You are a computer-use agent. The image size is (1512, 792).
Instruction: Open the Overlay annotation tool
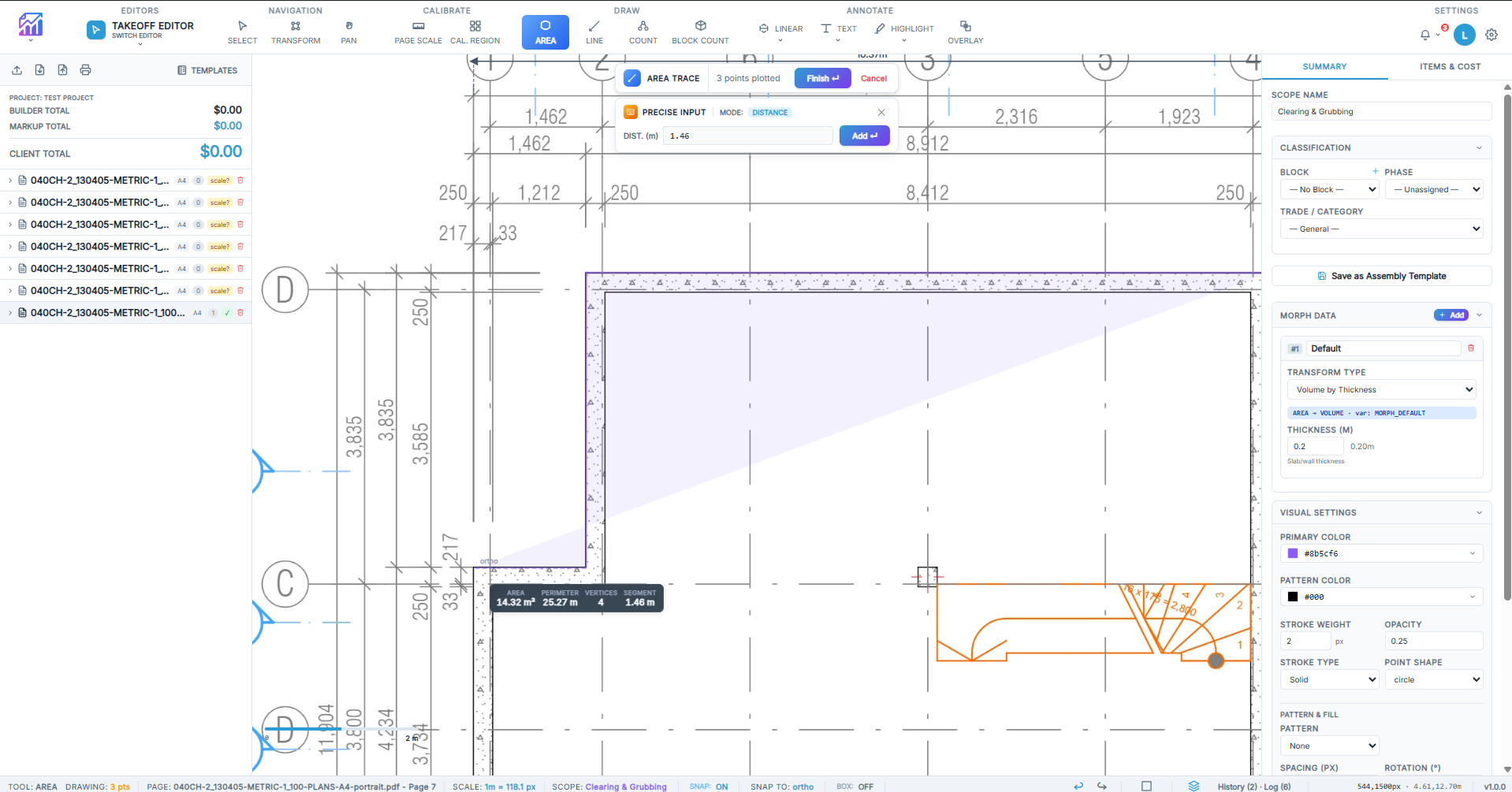click(965, 32)
